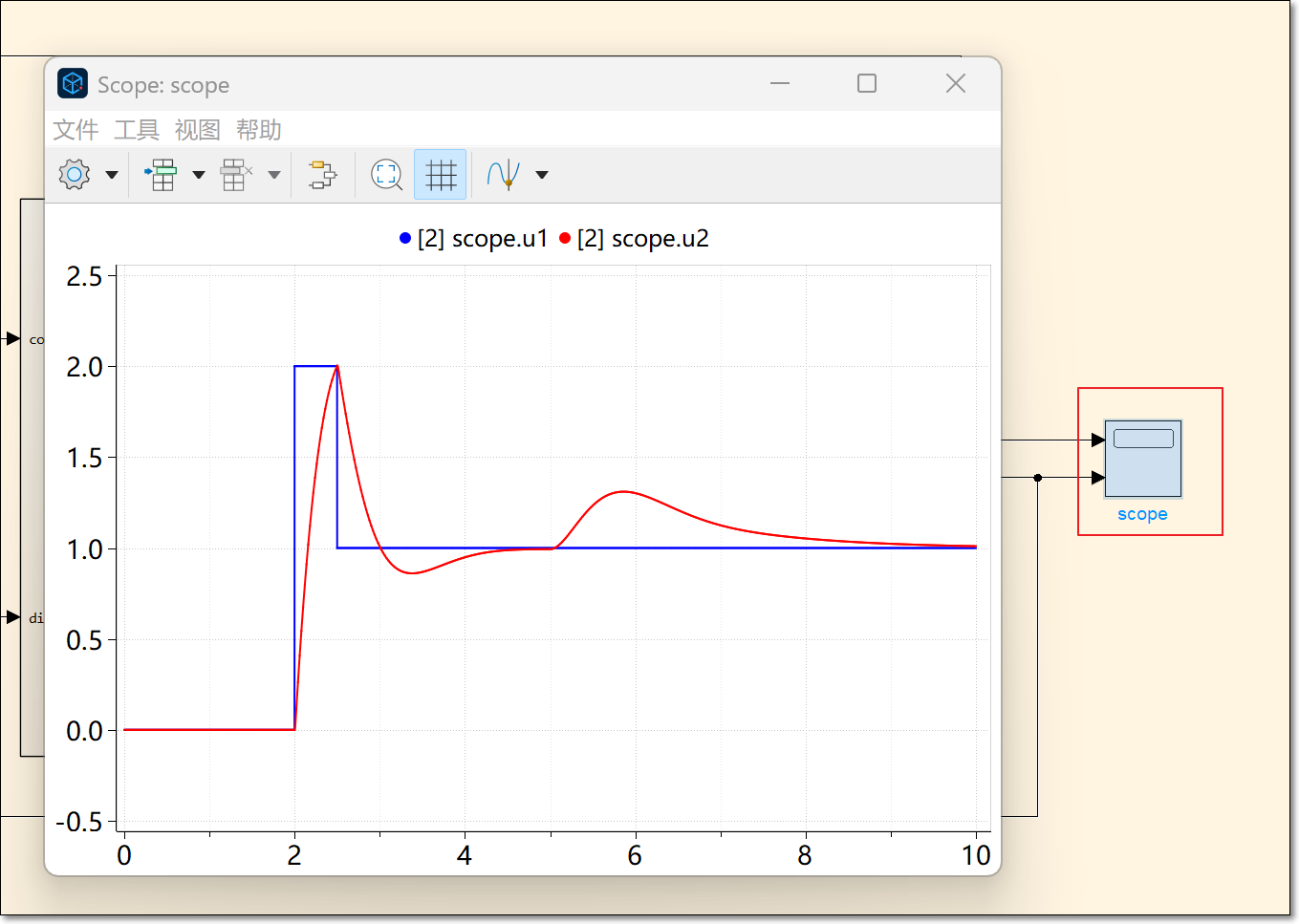Click the add-signal table icon
The height and width of the screenshot is (924, 1299).
[162, 175]
